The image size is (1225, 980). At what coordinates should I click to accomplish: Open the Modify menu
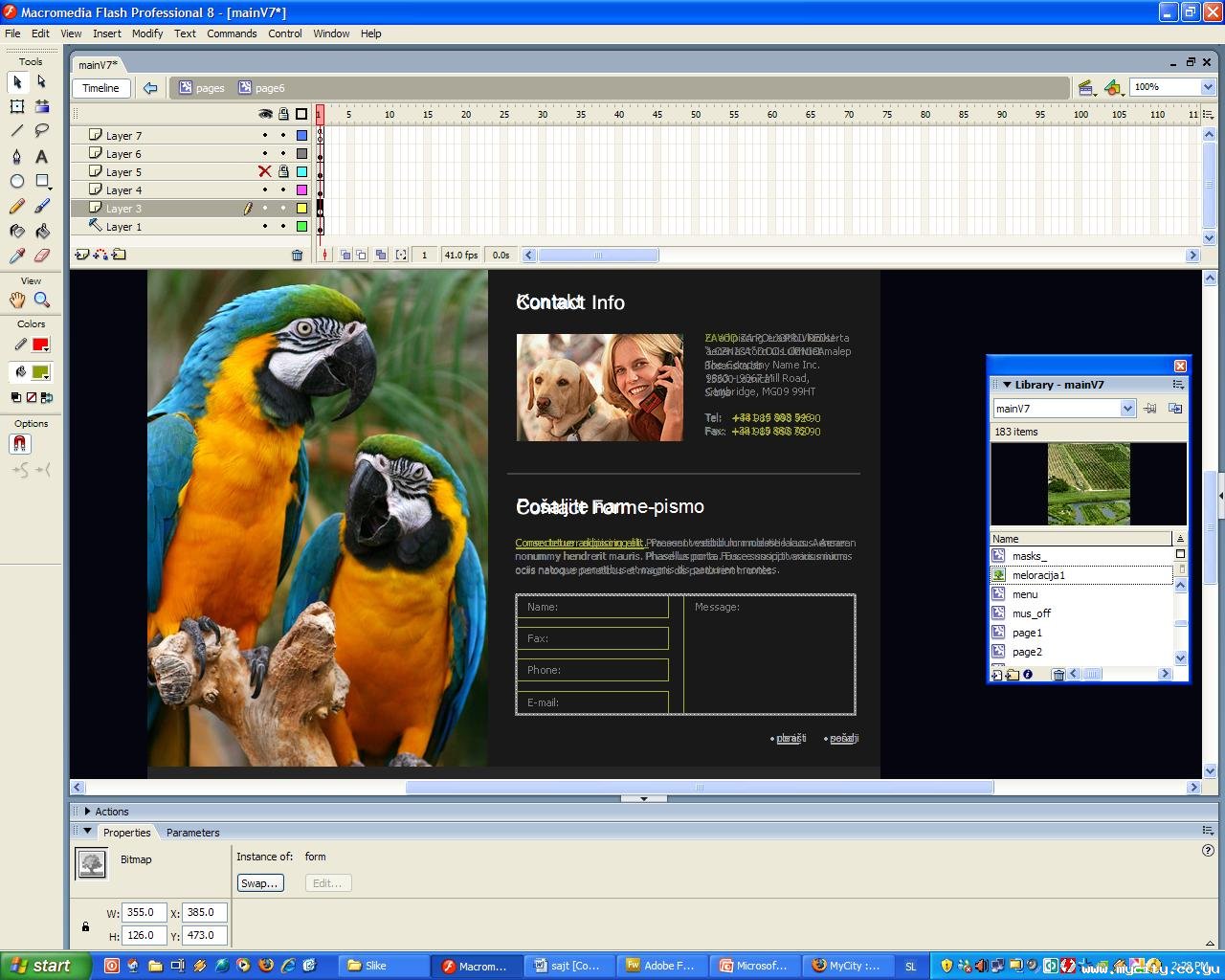click(x=147, y=33)
